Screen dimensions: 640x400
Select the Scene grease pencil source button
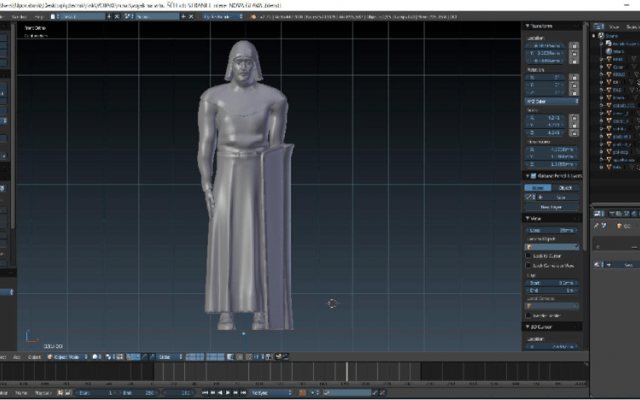(x=538, y=188)
